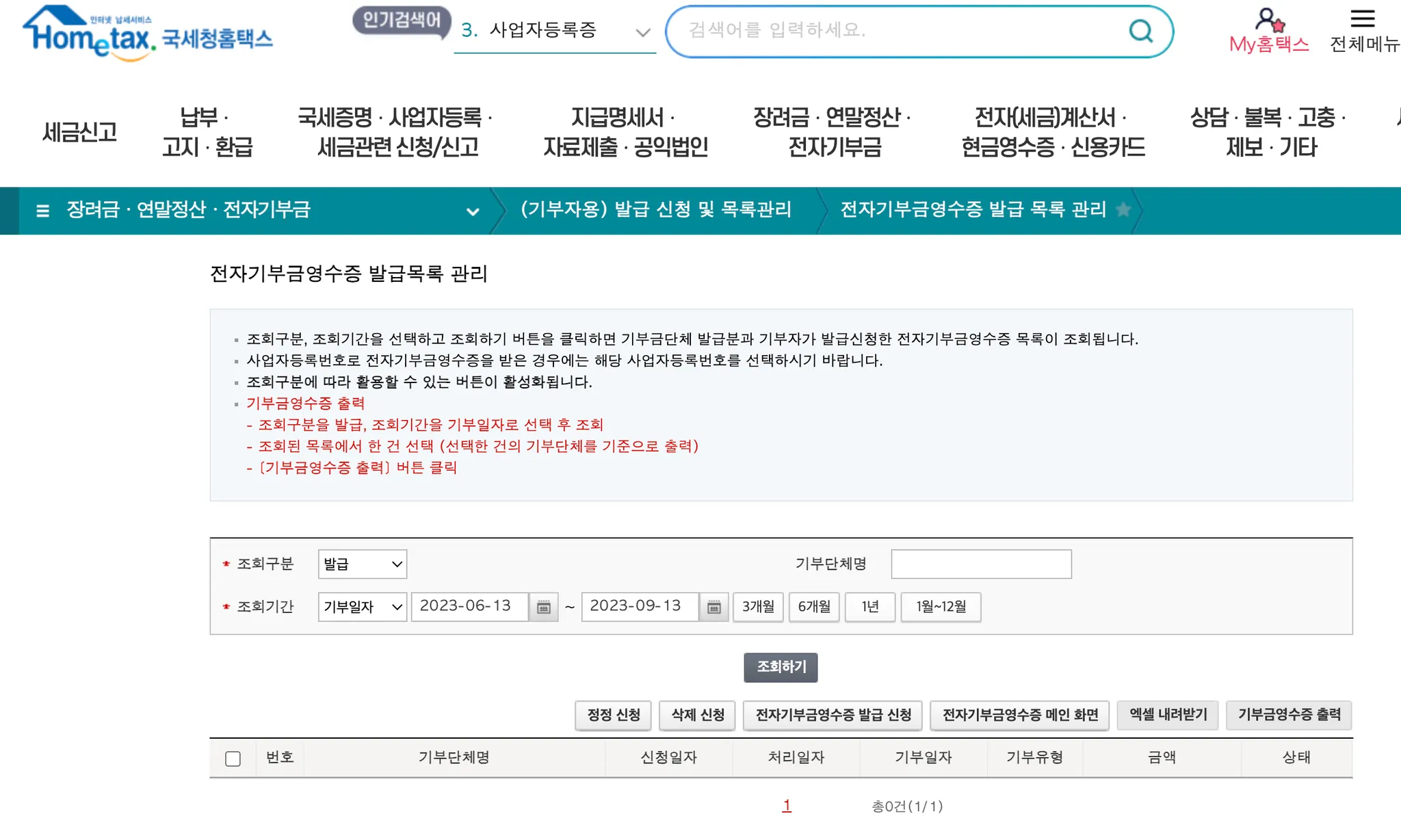Open 세금신고 main menu
Image resolution: width=1401 pixels, height=840 pixels.
[79, 132]
